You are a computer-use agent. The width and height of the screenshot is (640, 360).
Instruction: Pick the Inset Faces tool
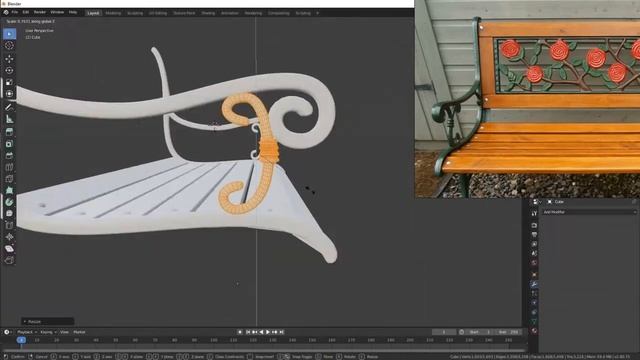9,144
